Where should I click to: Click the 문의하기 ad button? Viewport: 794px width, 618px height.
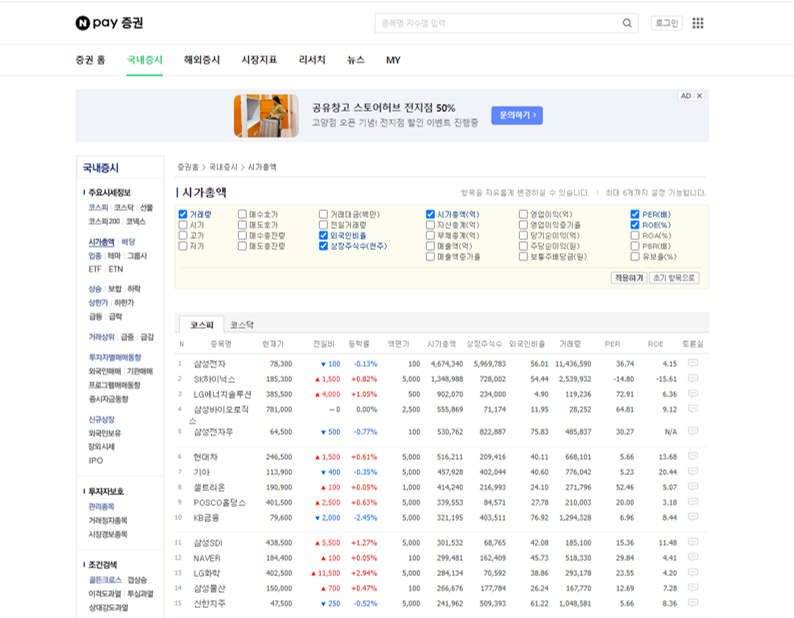(x=517, y=115)
